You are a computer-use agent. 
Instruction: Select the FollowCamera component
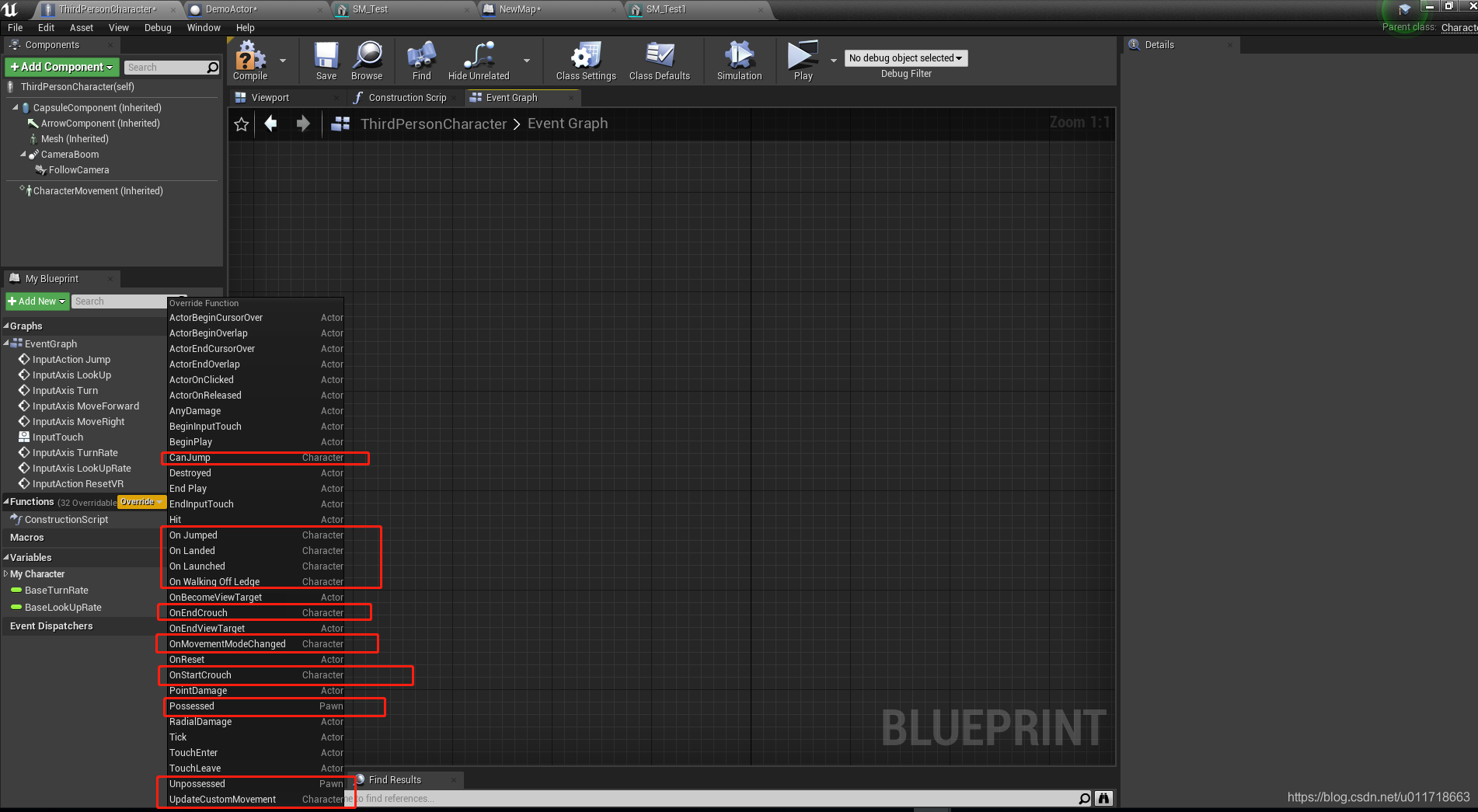coord(78,170)
